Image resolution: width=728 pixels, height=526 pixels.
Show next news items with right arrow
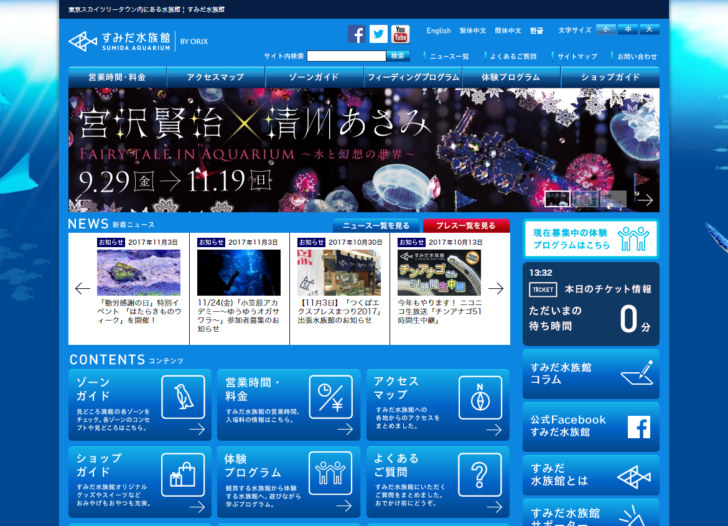click(496, 288)
